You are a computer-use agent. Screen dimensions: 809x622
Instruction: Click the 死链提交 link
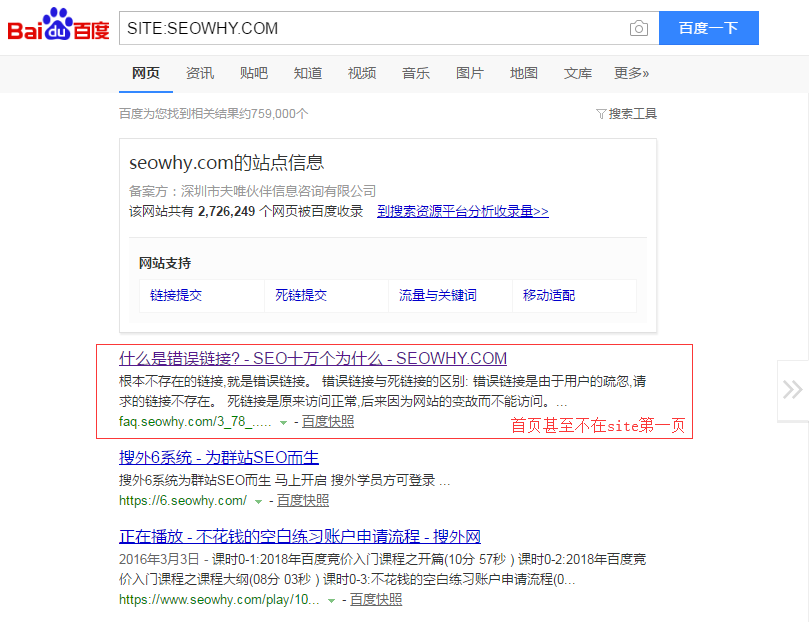pos(301,296)
